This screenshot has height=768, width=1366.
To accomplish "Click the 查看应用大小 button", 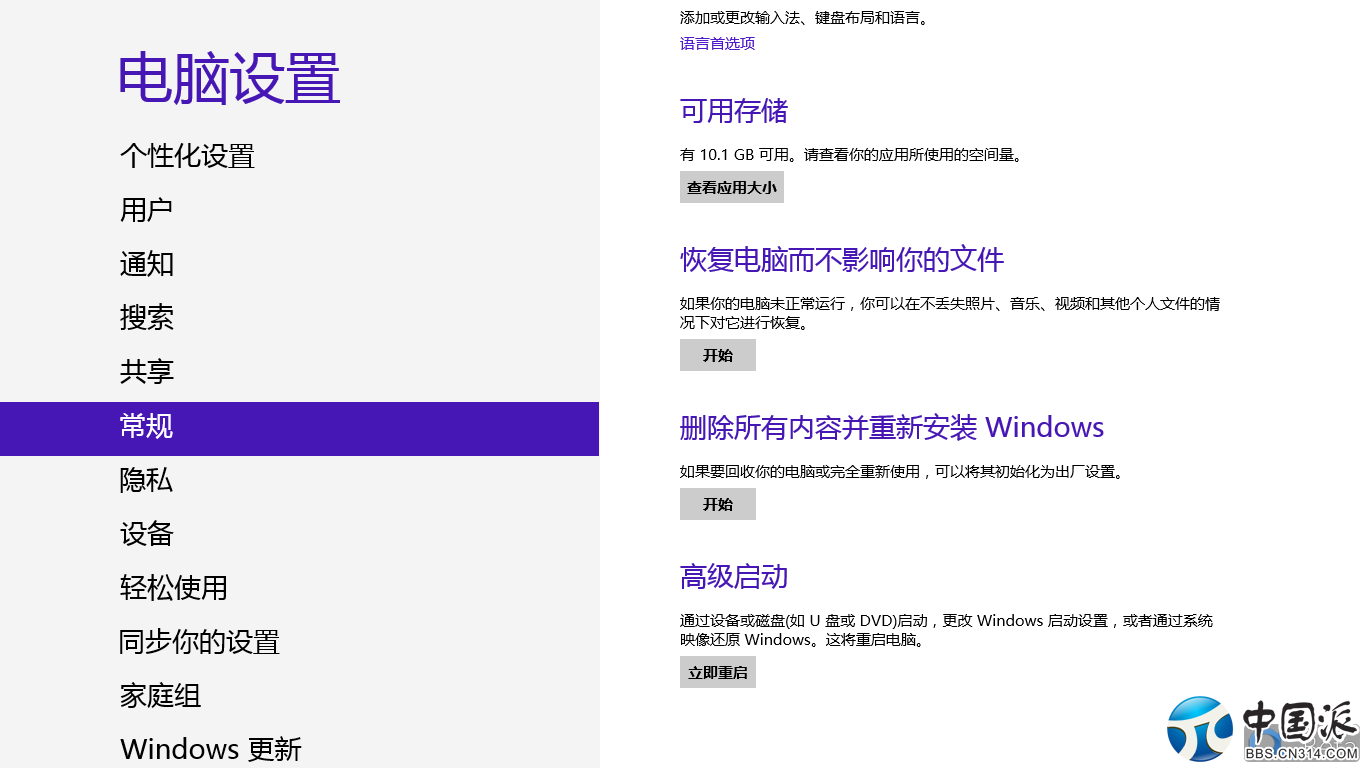I will click(732, 187).
